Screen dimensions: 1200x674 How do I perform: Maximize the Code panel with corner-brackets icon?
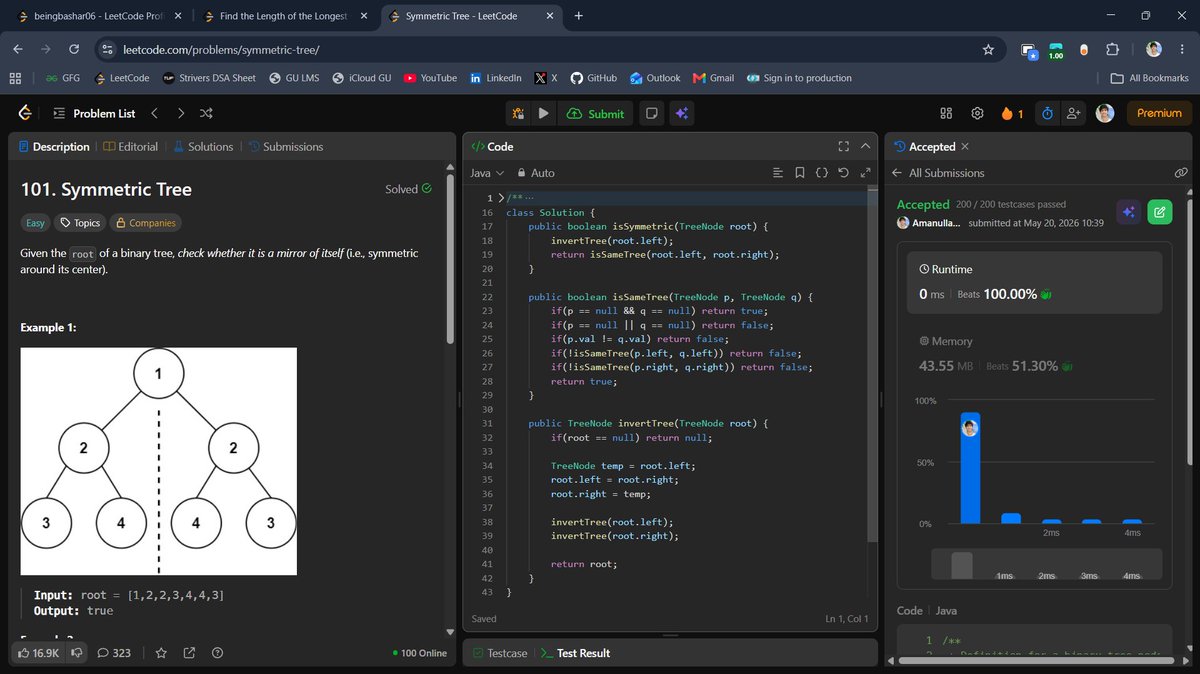pyautogui.click(x=843, y=146)
